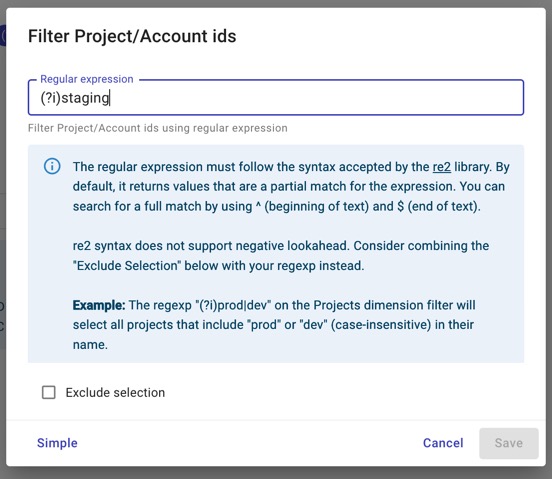The image size is (552, 479).
Task: Click the negative lookahead note paragraph
Action: point(281,256)
